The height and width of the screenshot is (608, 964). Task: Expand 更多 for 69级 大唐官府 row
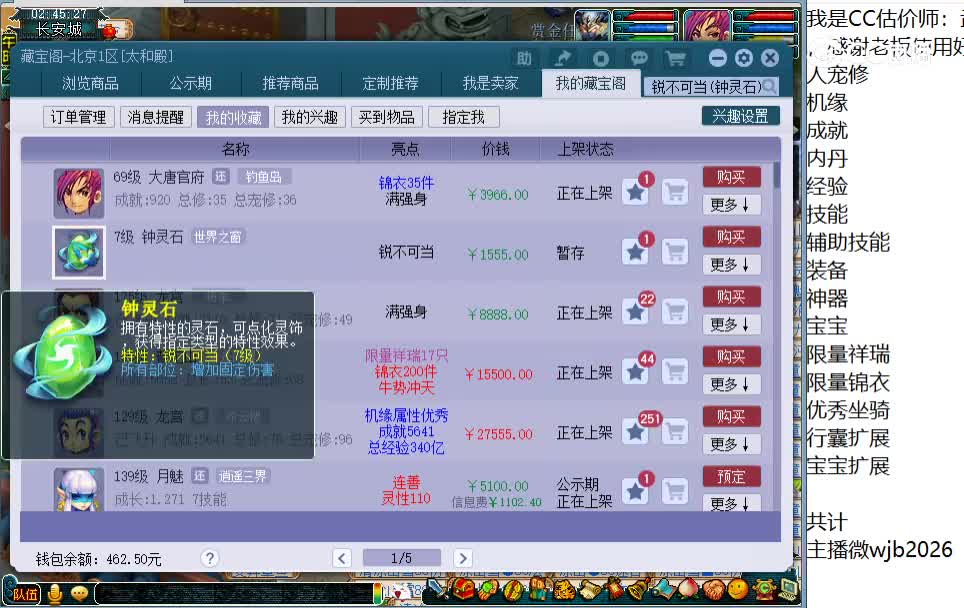click(732, 205)
